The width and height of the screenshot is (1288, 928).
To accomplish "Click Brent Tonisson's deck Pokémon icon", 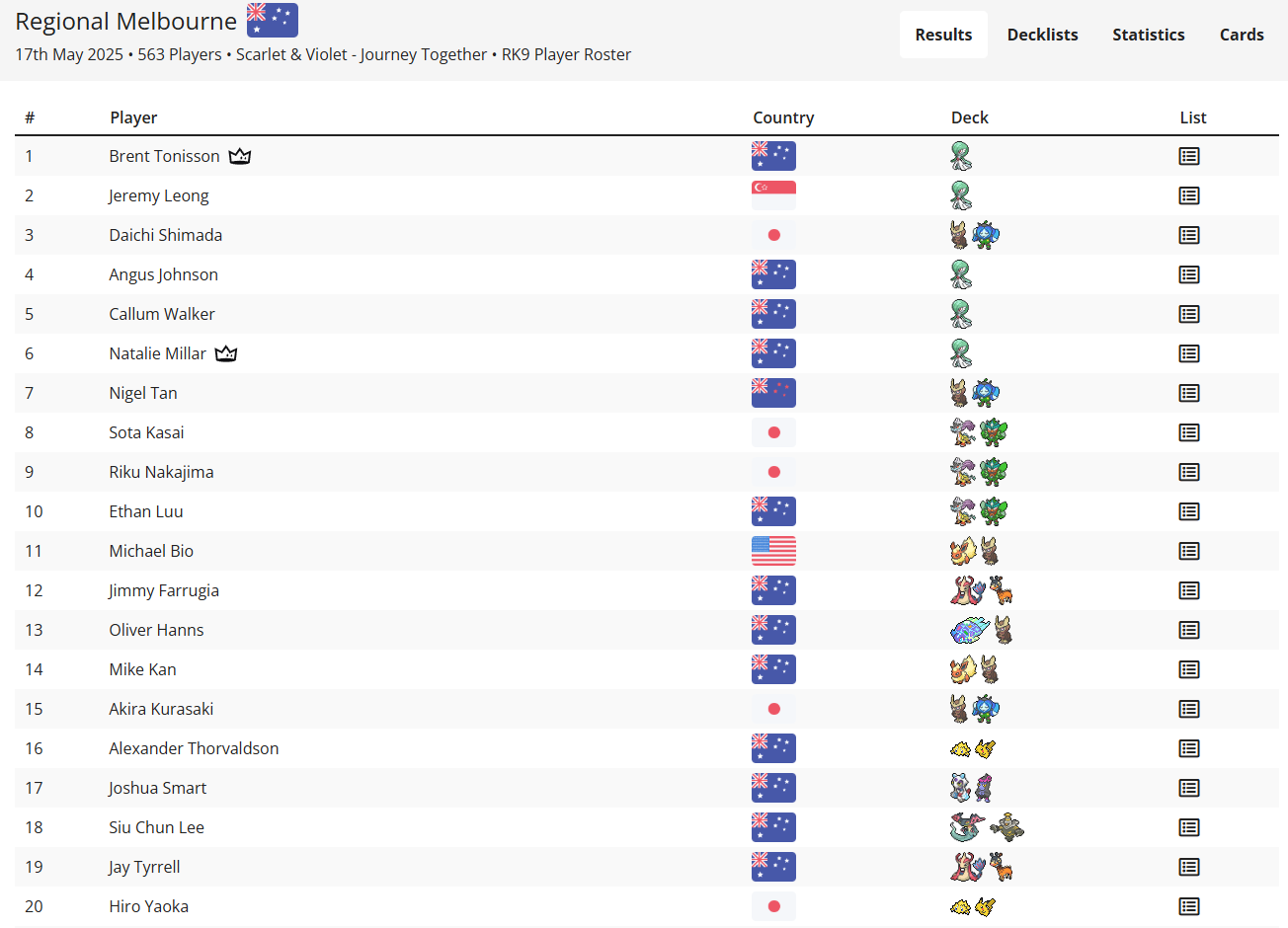I will point(961,156).
